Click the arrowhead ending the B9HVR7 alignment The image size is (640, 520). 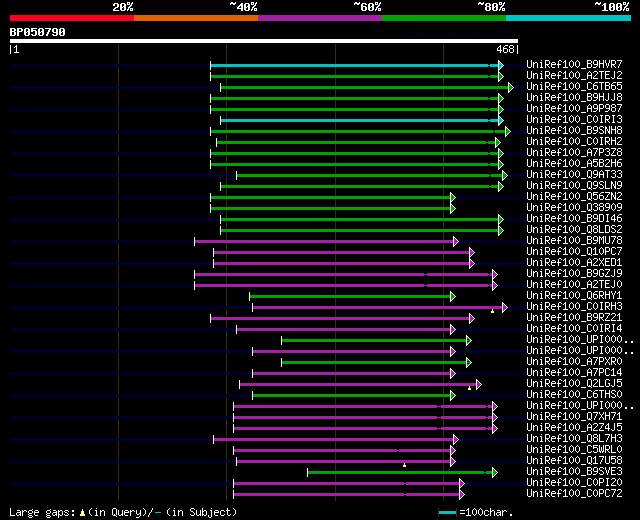501,65
